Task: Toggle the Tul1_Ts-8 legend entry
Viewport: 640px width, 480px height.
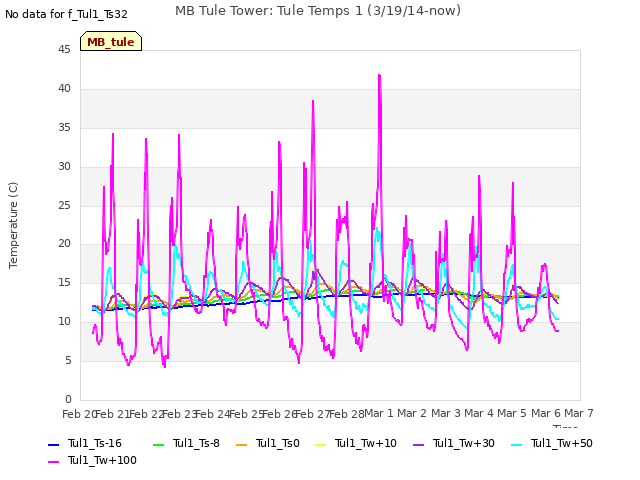Action: (x=186, y=443)
